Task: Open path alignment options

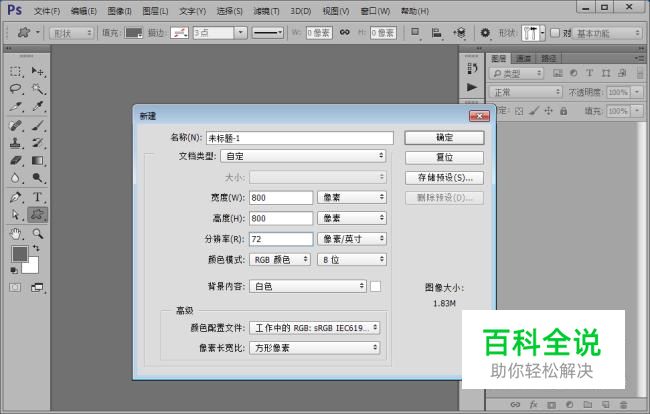Action: 437,32
